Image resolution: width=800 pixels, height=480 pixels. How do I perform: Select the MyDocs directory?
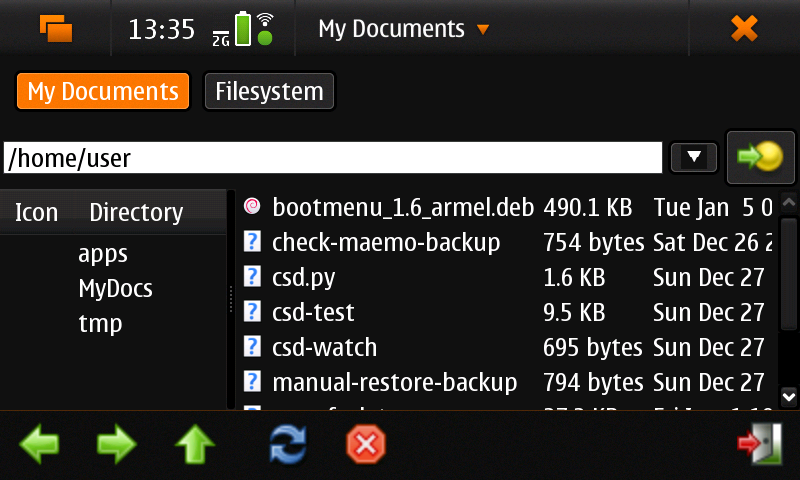pos(115,289)
